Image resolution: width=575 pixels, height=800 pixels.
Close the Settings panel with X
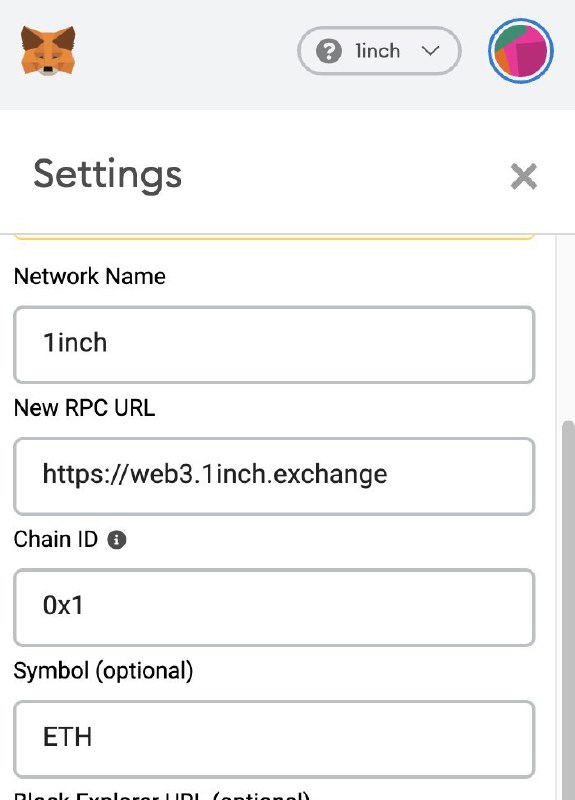coord(523,177)
